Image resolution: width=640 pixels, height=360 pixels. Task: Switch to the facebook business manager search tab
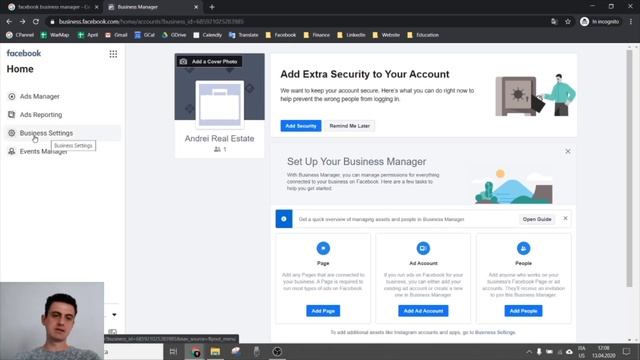(x=52, y=7)
